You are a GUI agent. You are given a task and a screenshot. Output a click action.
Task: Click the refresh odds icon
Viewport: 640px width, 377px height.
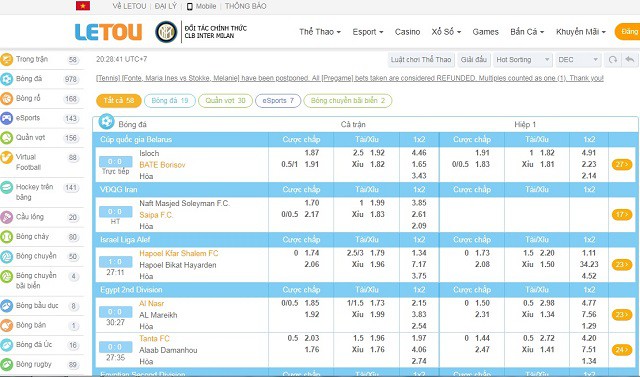click(x=612, y=60)
